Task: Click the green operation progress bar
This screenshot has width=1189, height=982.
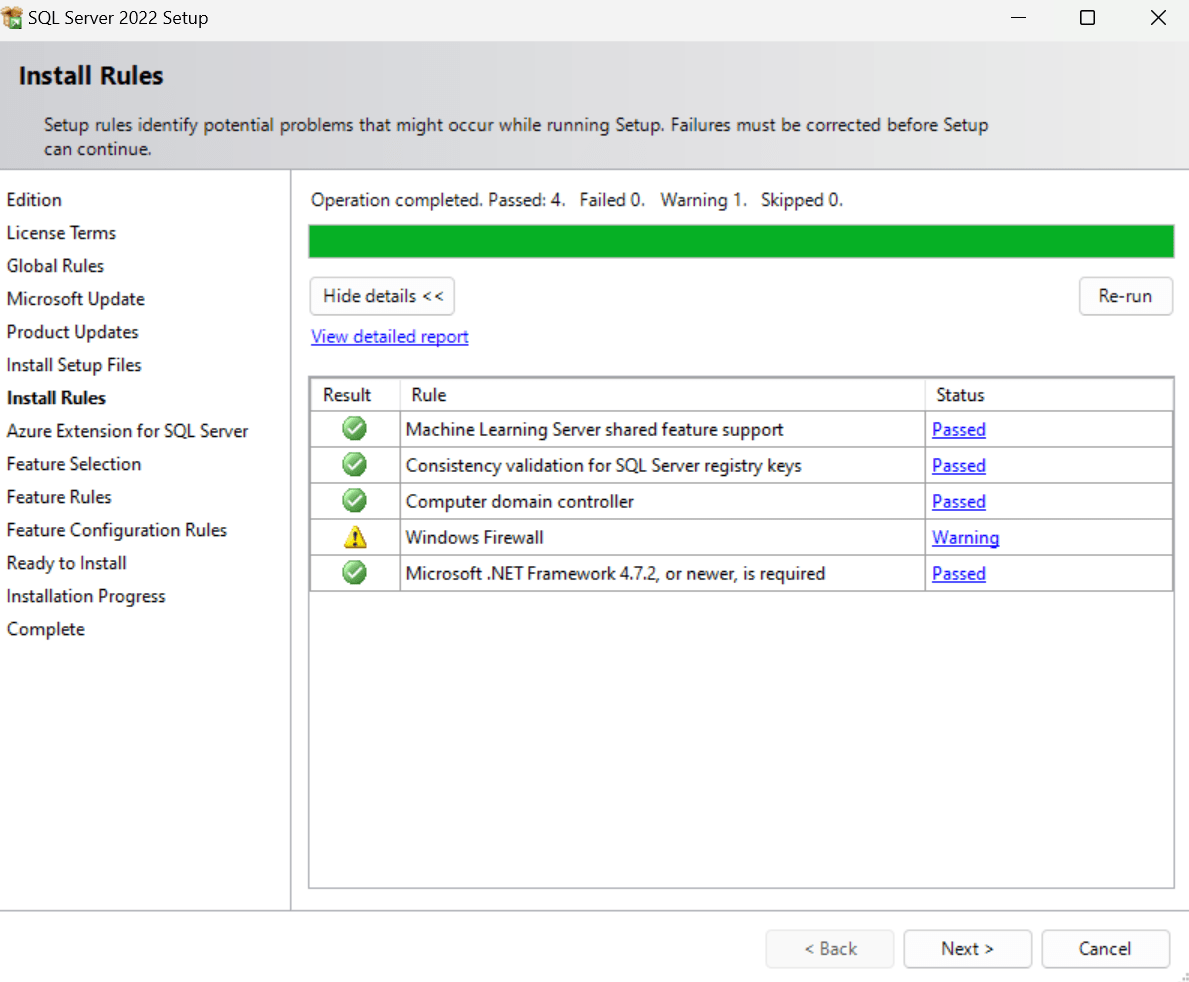Action: click(741, 241)
